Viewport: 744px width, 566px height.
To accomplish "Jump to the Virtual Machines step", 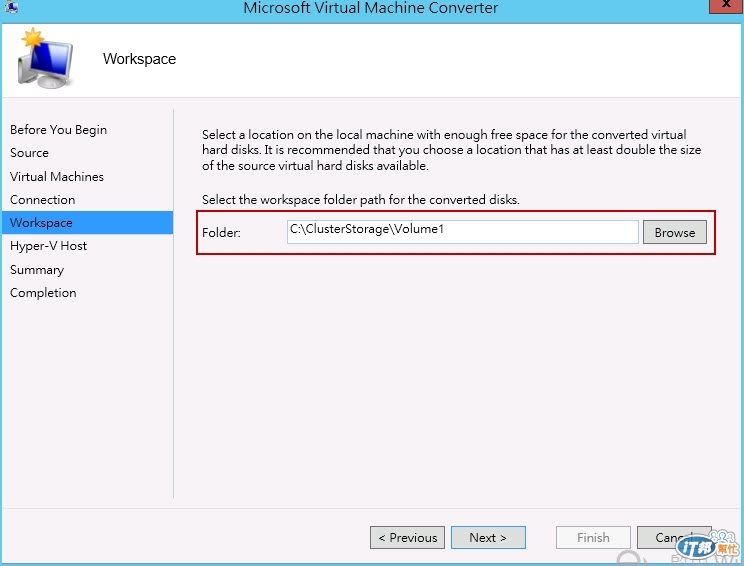I will [x=57, y=176].
